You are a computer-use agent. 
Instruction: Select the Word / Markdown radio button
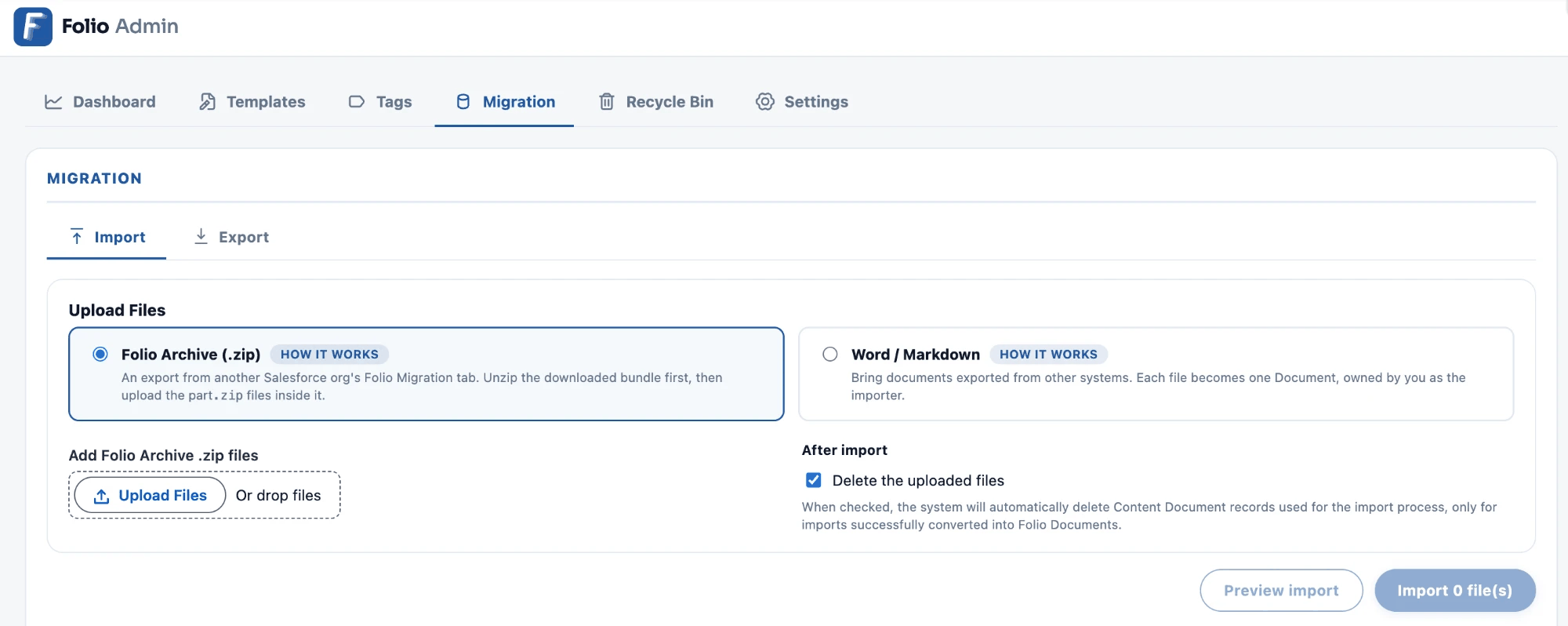click(x=830, y=354)
